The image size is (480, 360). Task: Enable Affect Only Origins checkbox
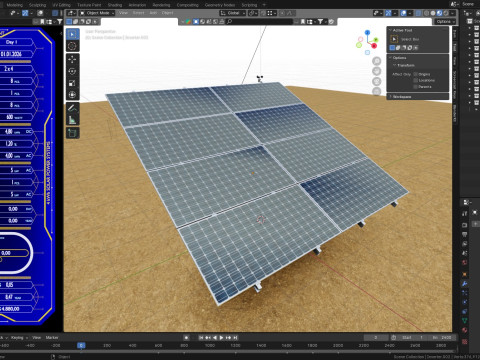point(415,74)
